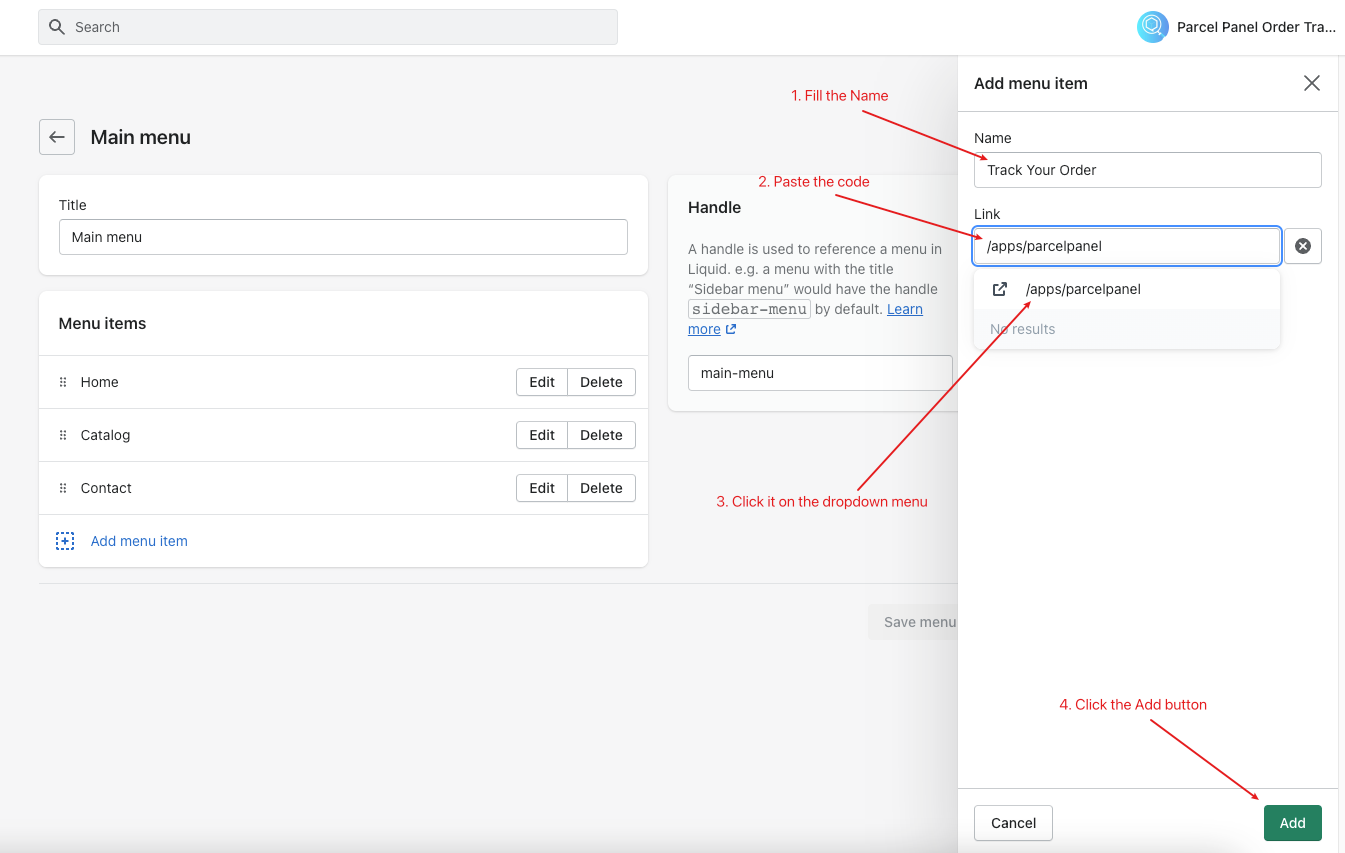Click the top Search bar
The image size is (1345, 853).
[x=328, y=27]
